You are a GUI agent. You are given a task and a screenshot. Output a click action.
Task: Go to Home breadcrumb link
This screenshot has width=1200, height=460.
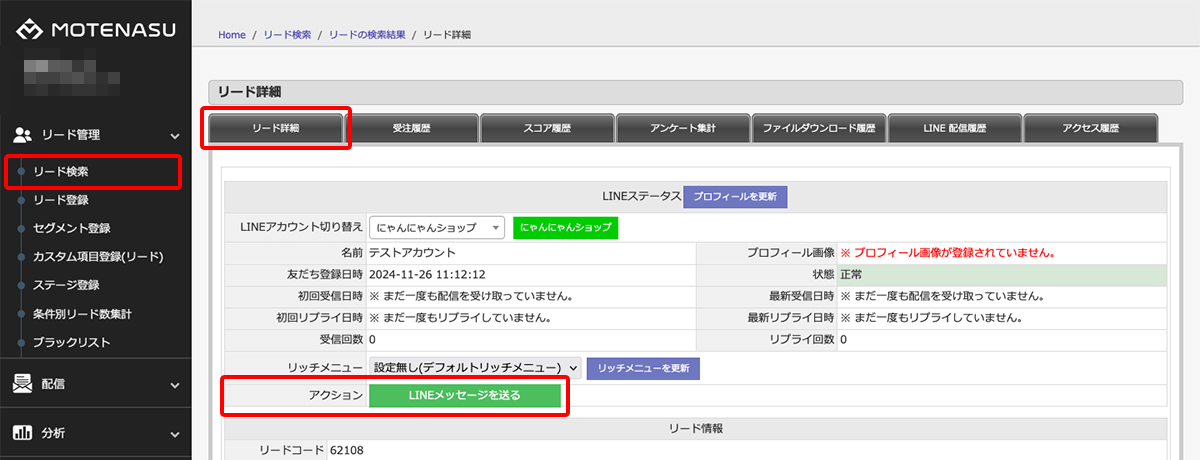pos(232,35)
